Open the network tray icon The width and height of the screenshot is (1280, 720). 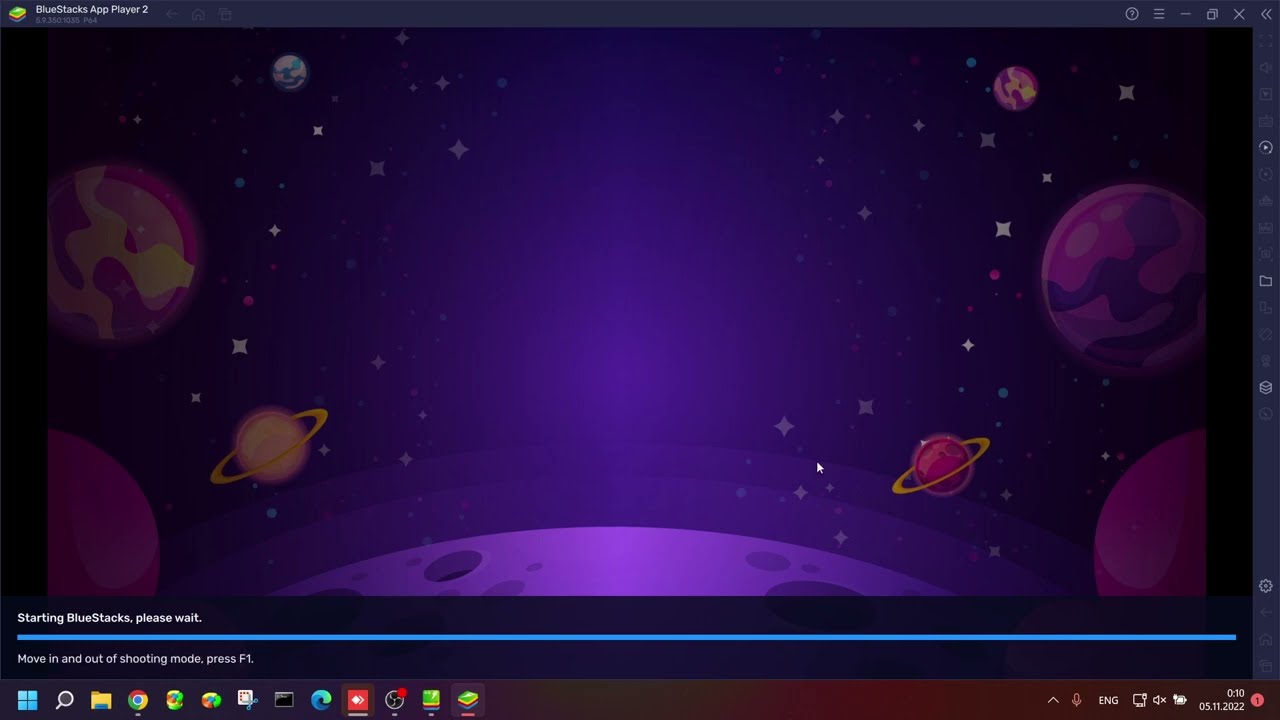(x=1139, y=700)
